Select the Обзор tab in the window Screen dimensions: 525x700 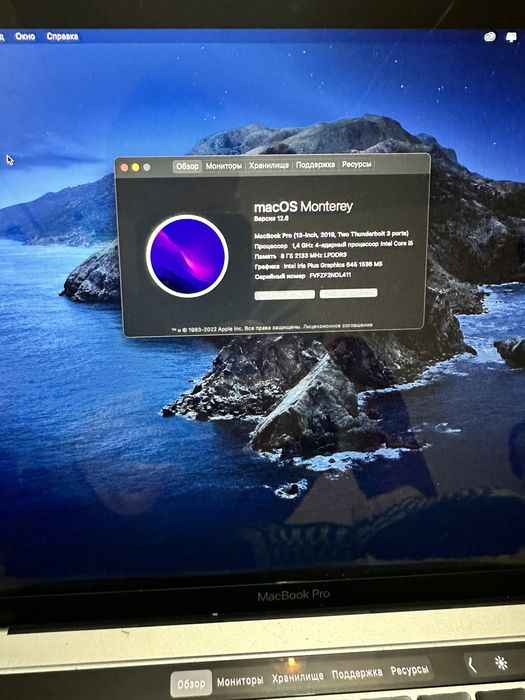[187, 166]
